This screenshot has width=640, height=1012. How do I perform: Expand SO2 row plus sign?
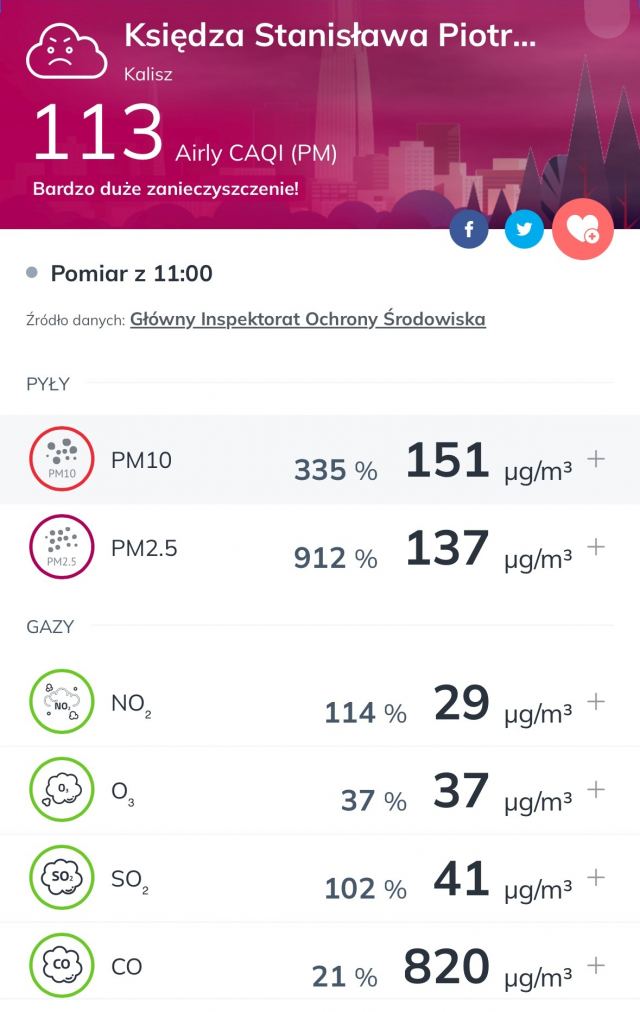(596, 877)
